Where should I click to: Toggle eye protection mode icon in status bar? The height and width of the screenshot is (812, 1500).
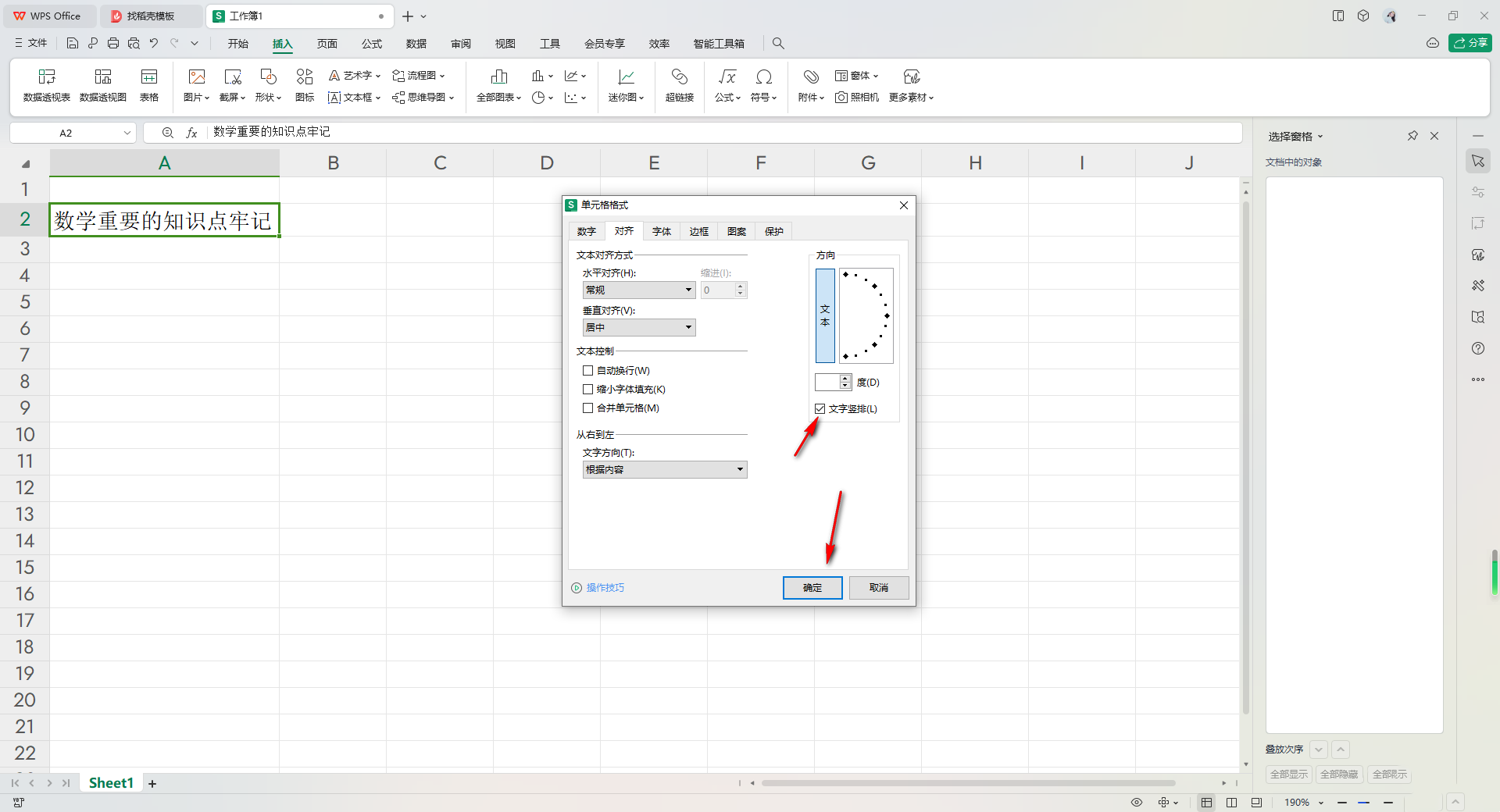click(1137, 803)
